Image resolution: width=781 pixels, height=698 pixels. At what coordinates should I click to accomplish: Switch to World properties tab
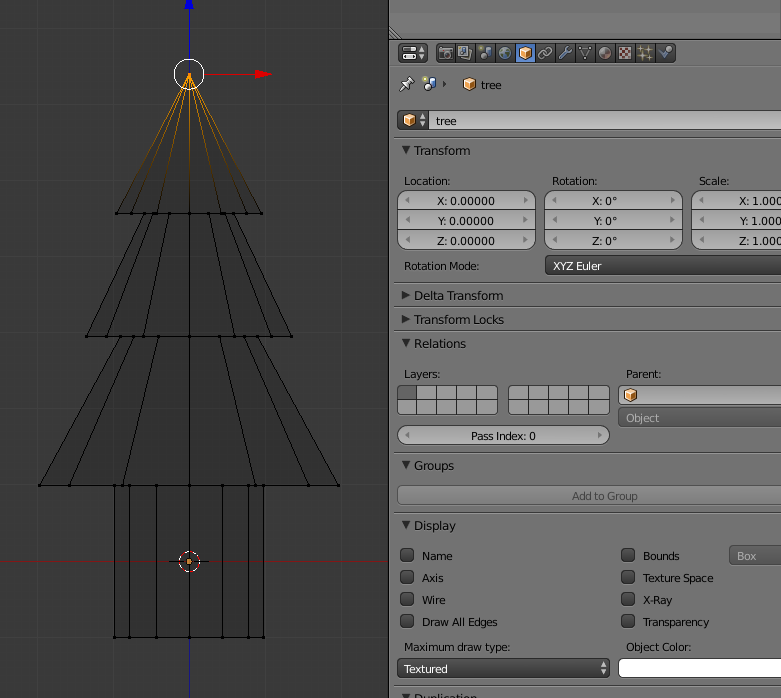point(505,53)
